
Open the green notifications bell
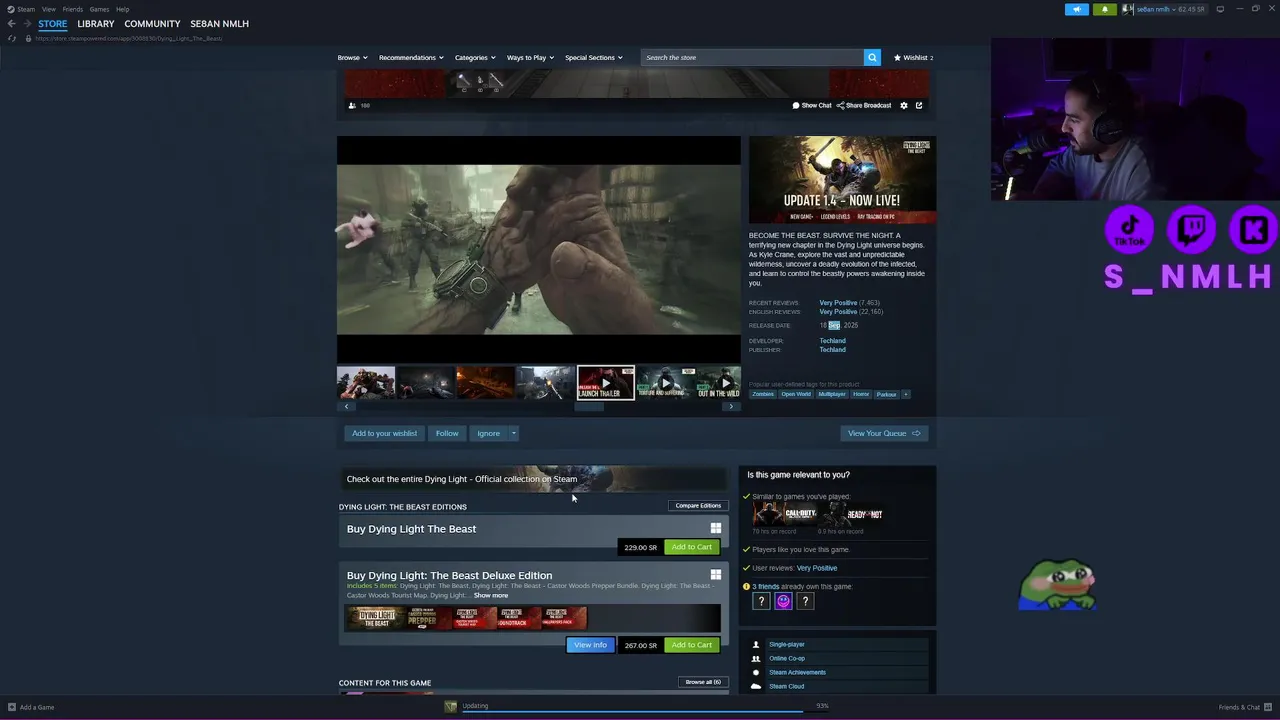tap(1105, 9)
